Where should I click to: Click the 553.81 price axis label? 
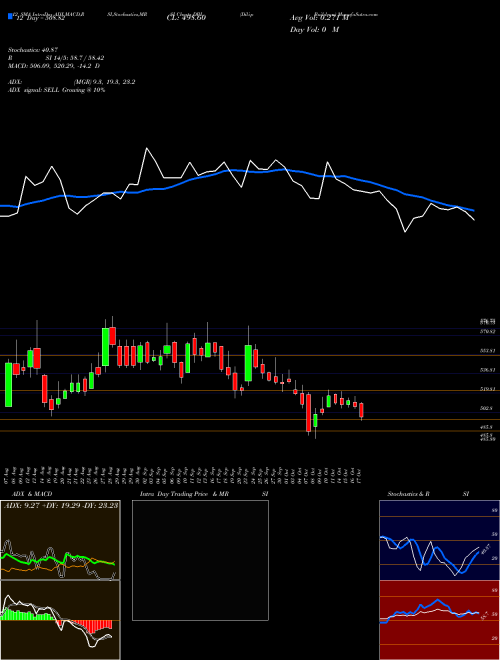pos(488,351)
